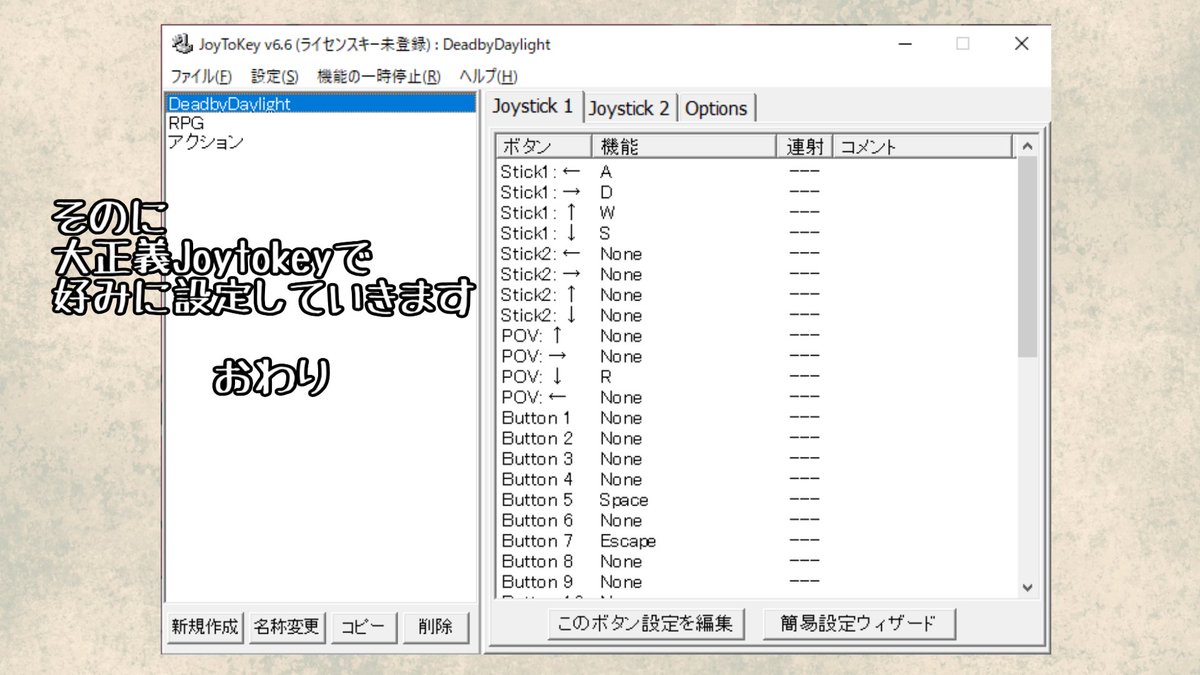Viewport: 1200px width, 675px height.
Task: Select the RPG profile
Action: 321,123
